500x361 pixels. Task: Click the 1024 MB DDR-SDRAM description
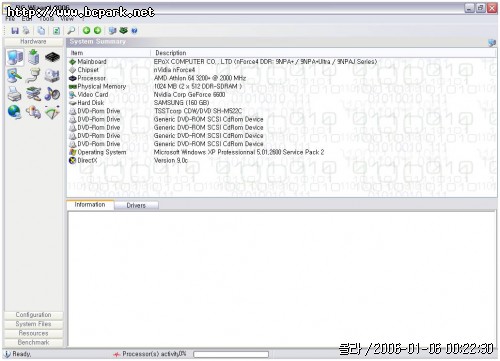click(x=198, y=86)
